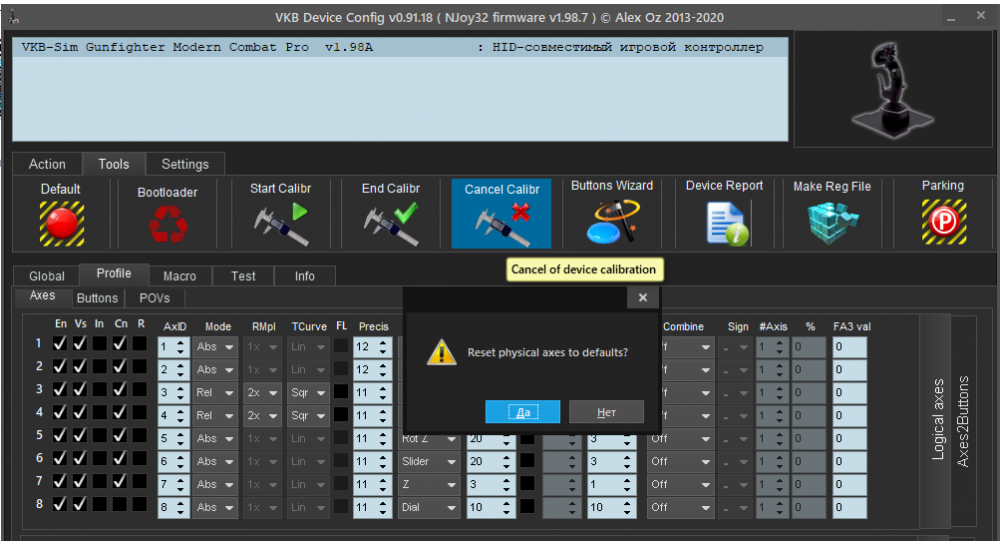Switch to the Settings tab
The width and height of the screenshot is (1000, 541).
[185, 164]
